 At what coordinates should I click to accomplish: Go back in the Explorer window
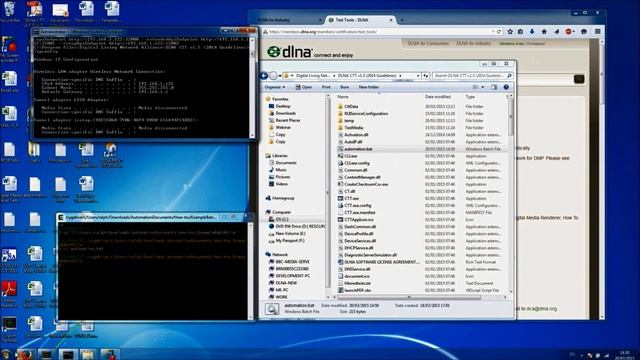click(264, 76)
